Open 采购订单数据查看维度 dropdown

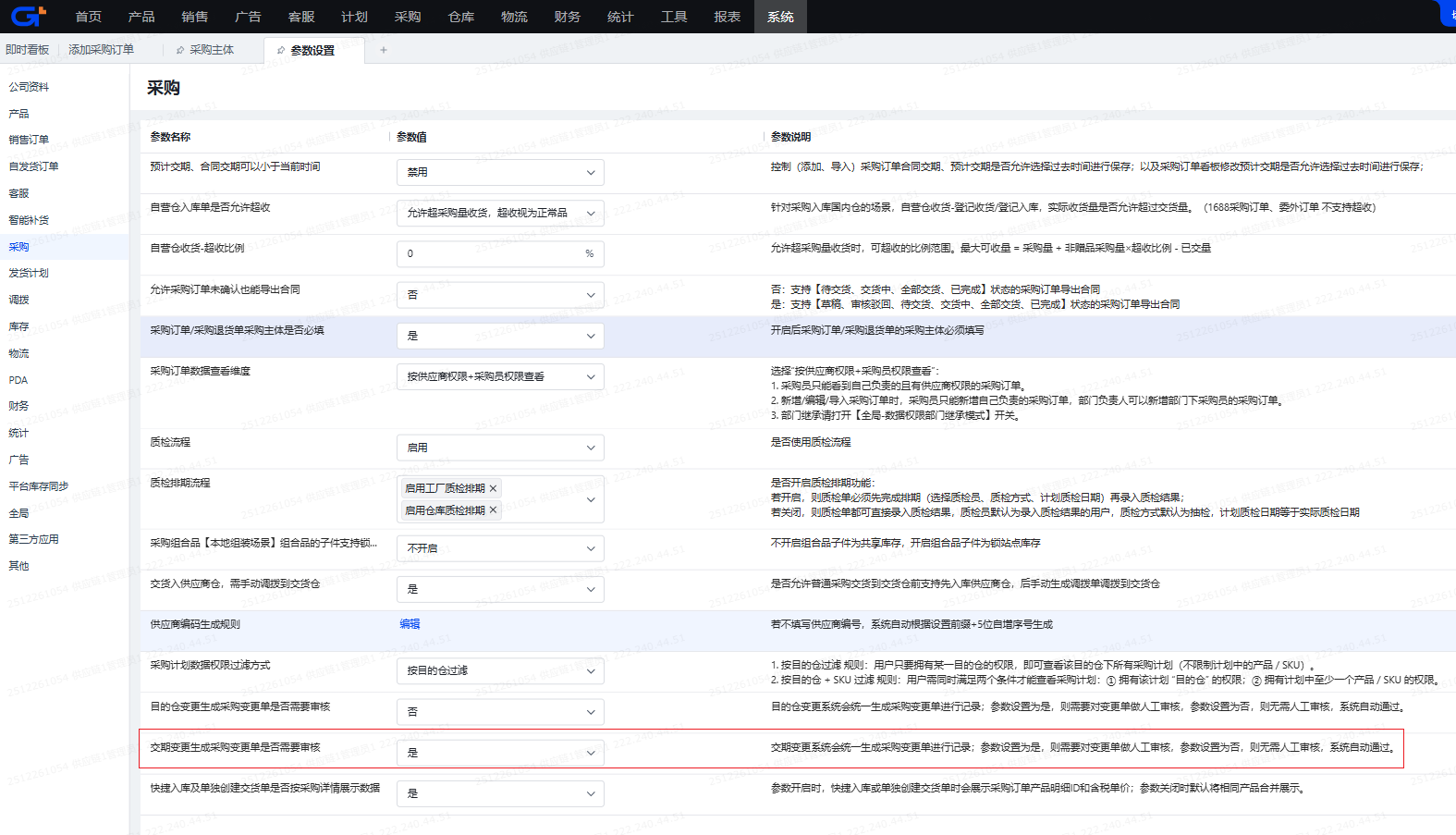(499, 376)
